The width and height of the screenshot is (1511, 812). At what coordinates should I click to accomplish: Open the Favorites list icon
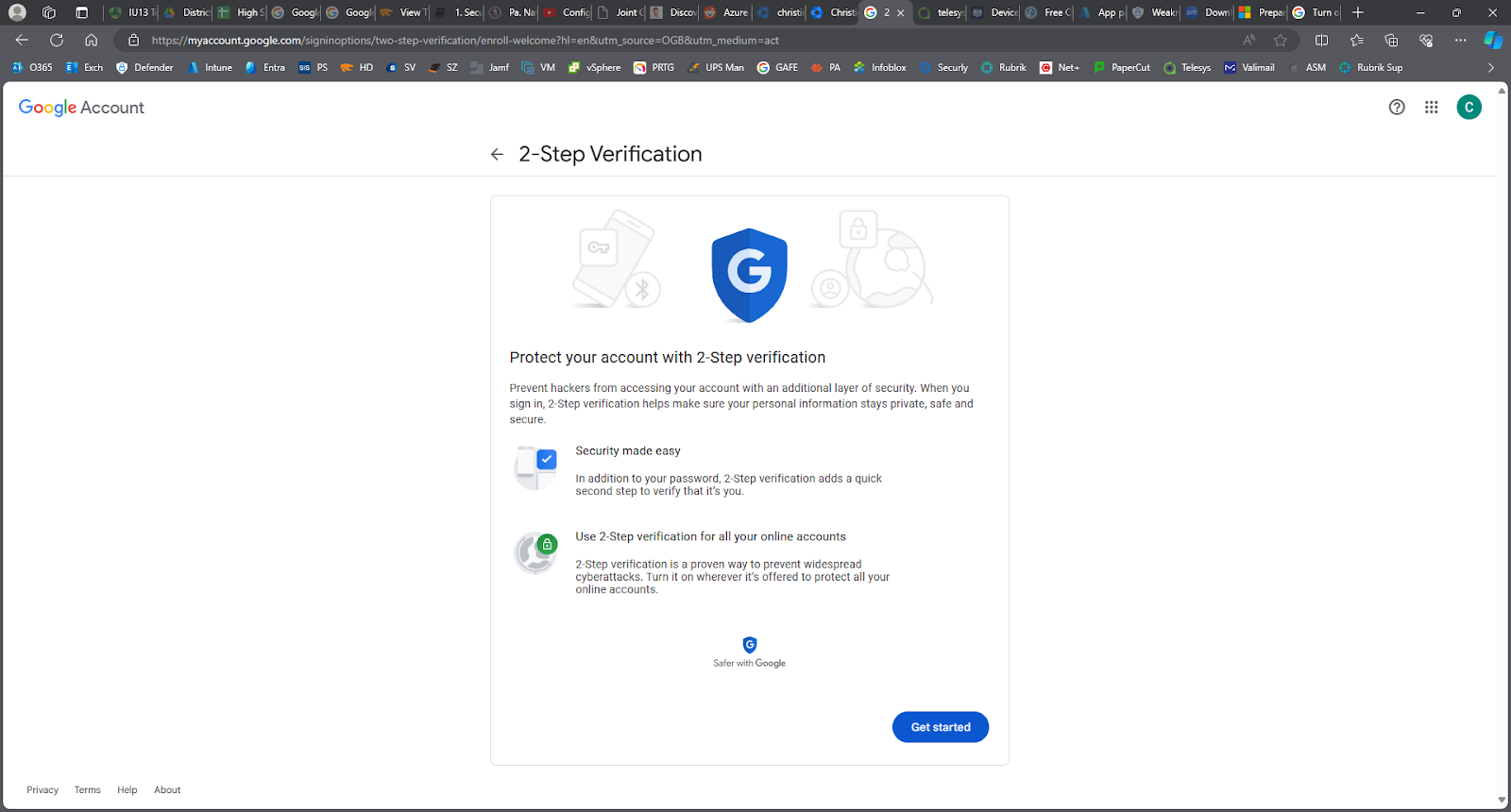pos(1356,40)
